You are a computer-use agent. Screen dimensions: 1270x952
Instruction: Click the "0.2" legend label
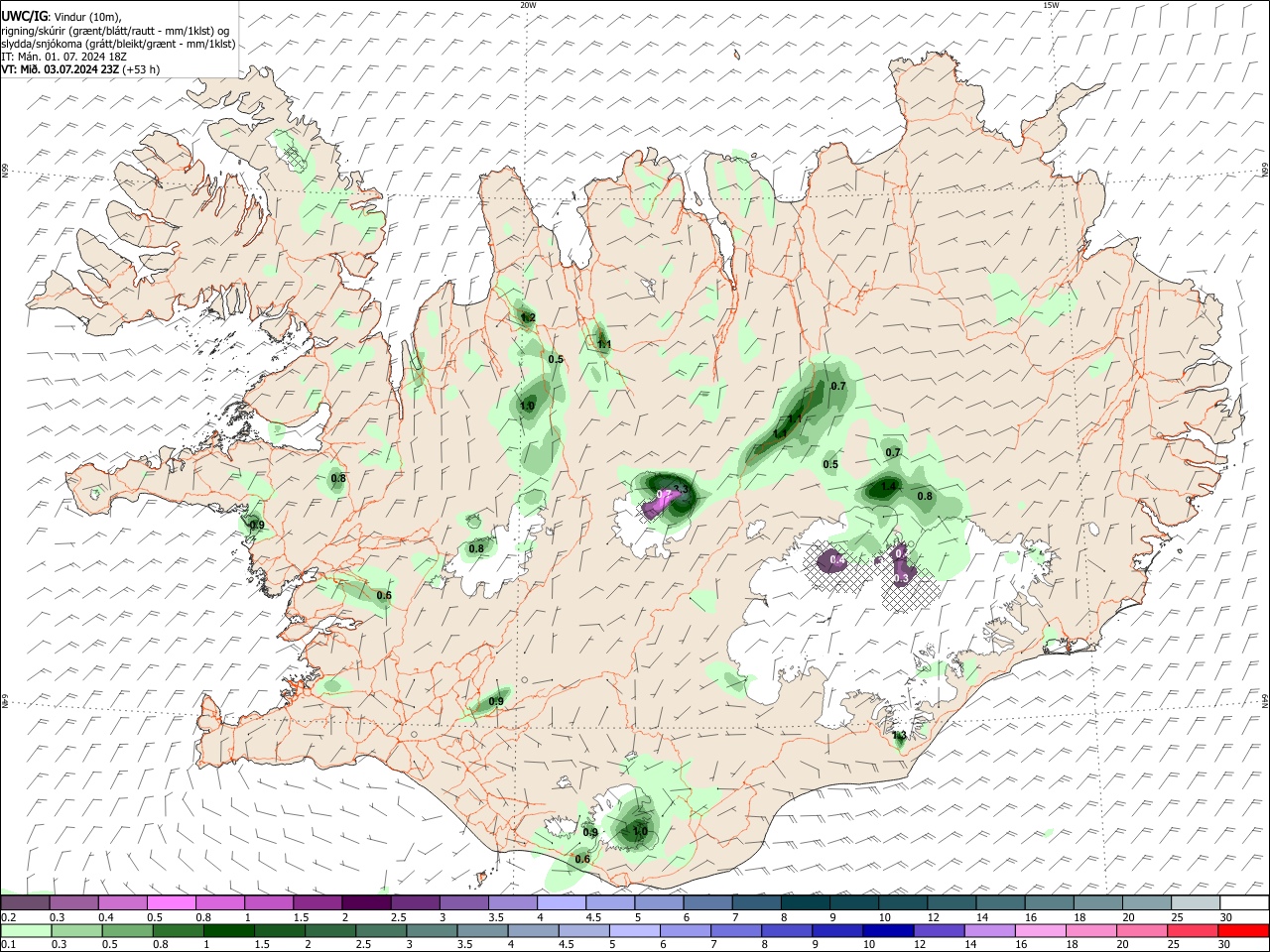(8, 917)
